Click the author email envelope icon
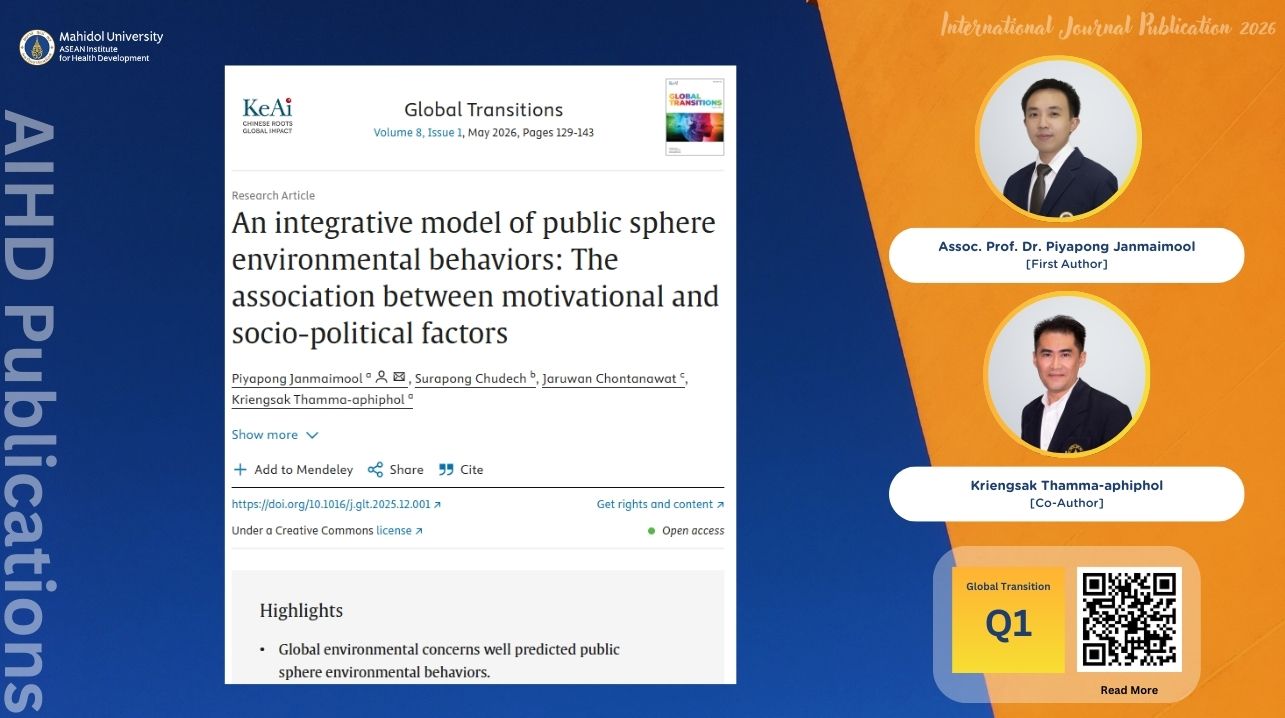 399,377
